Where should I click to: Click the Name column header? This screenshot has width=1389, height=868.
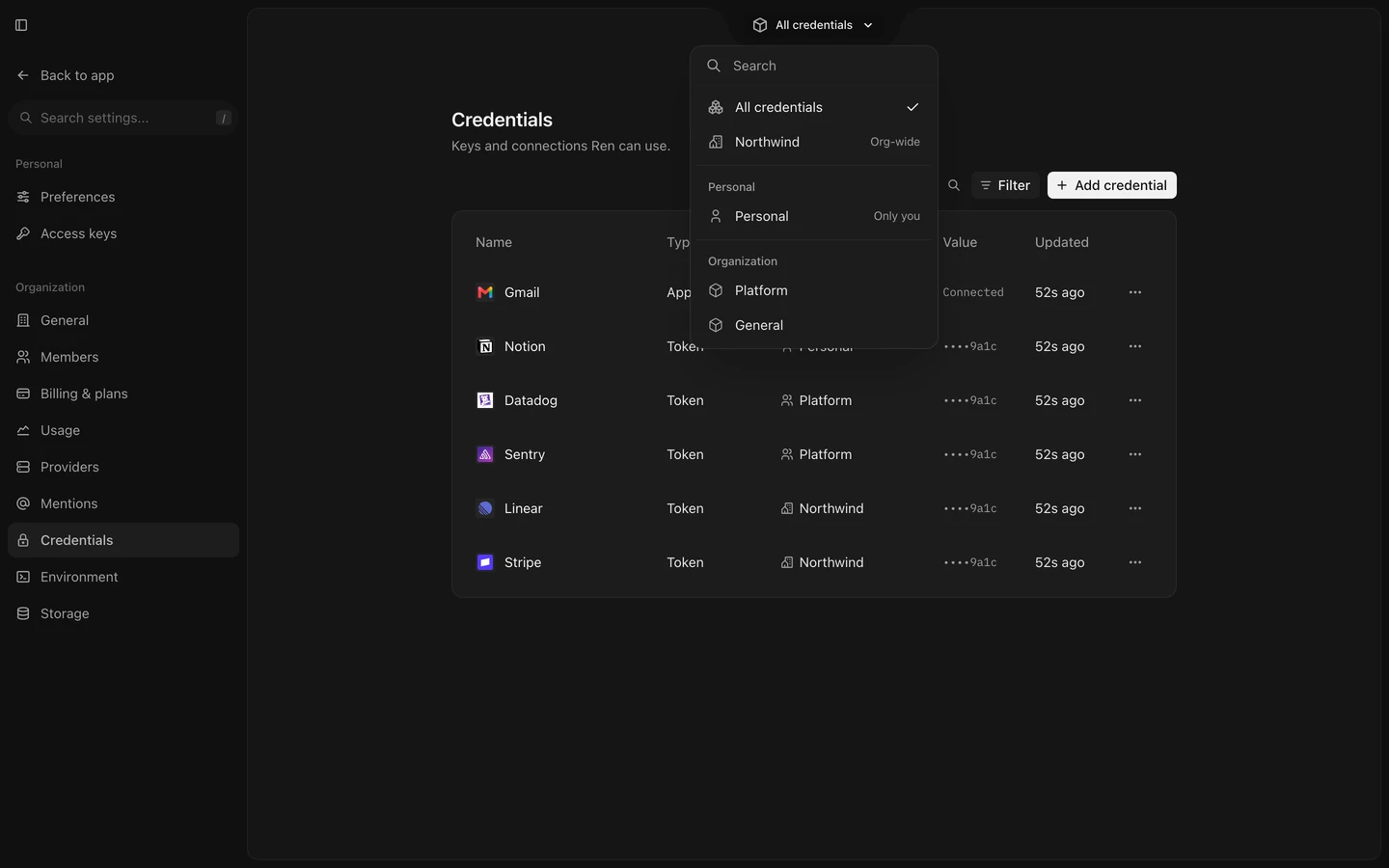[494, 242]
